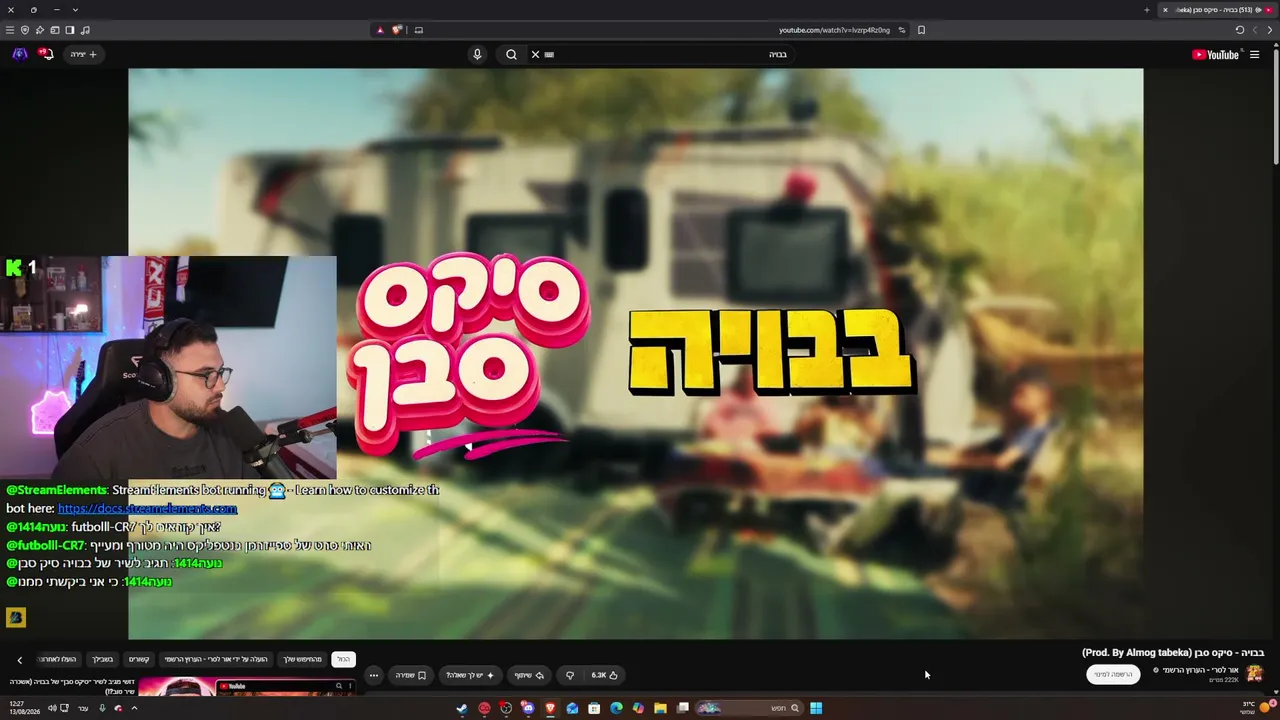The width and height of the screenshot is (1280, 720).
Task: Like the video with 6.3K likes
Action: click(x=605, y=675)
